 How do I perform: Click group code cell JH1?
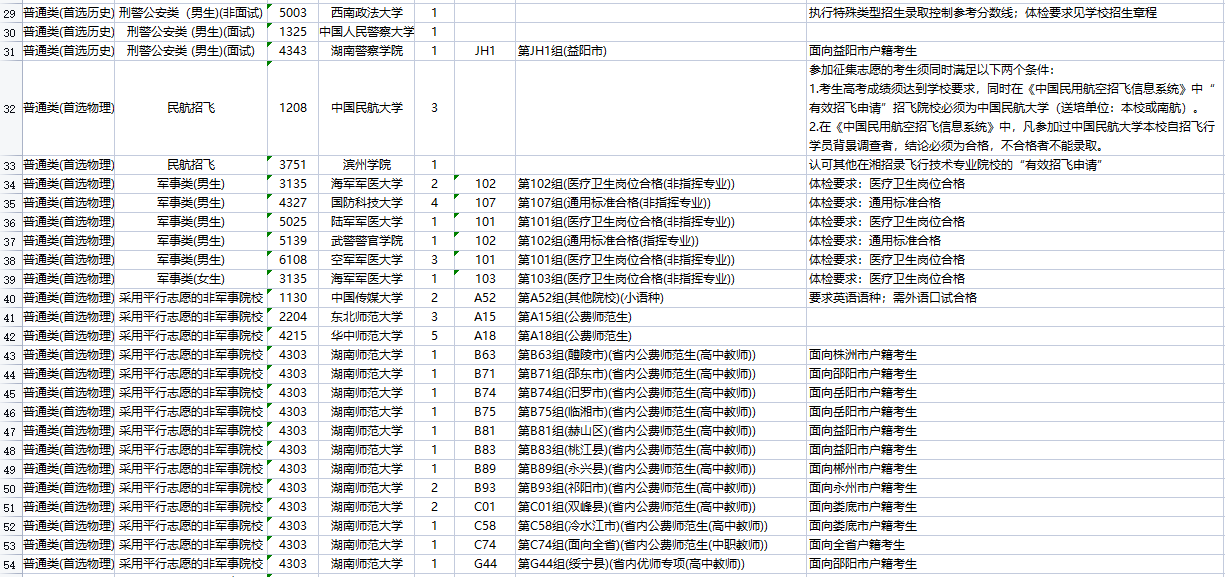pos(485,51)
